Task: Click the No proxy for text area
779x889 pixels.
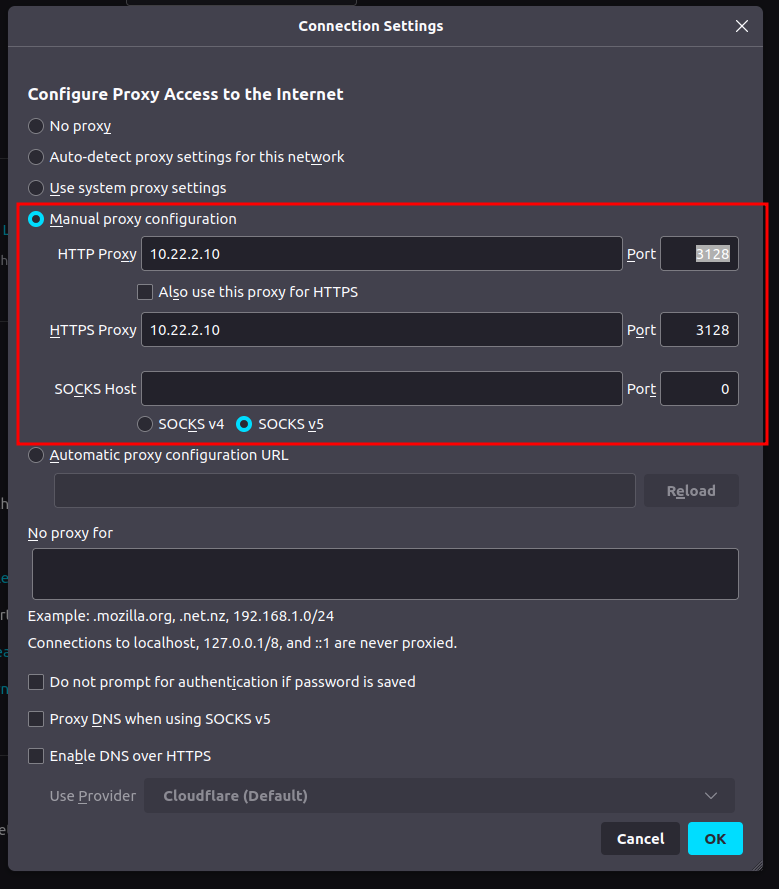Action: (385, 574)
